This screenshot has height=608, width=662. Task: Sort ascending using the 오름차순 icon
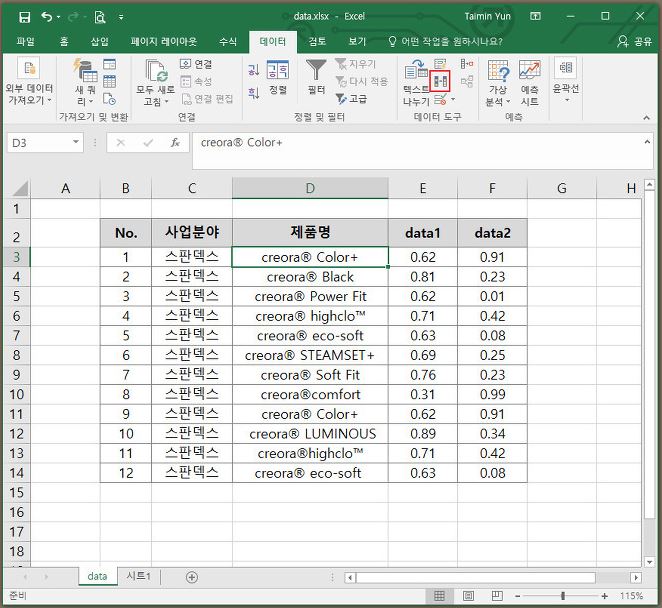pyautogui.click(x=253, y=70)
